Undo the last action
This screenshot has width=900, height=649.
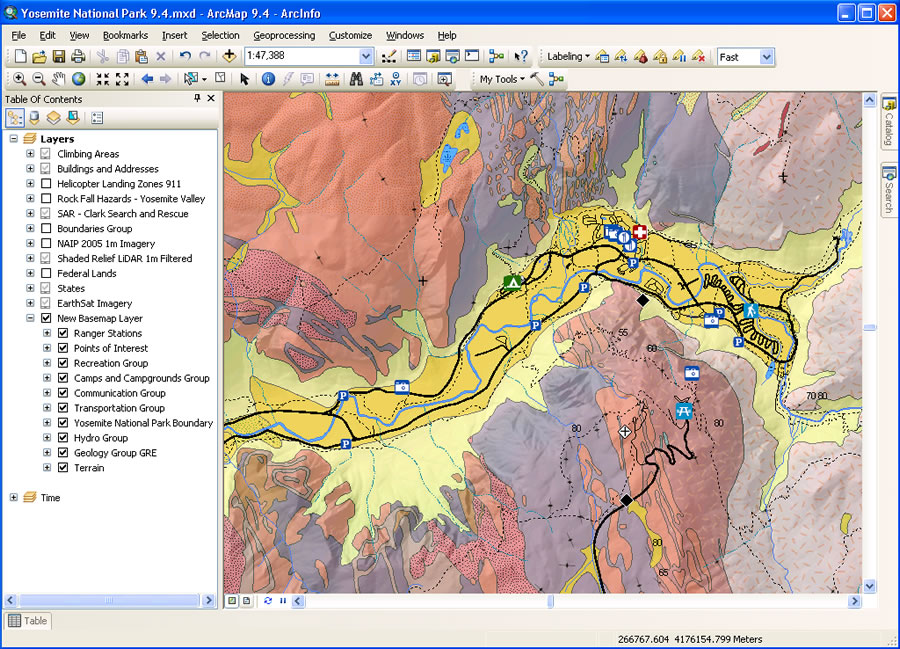click(x=185, y=56)
